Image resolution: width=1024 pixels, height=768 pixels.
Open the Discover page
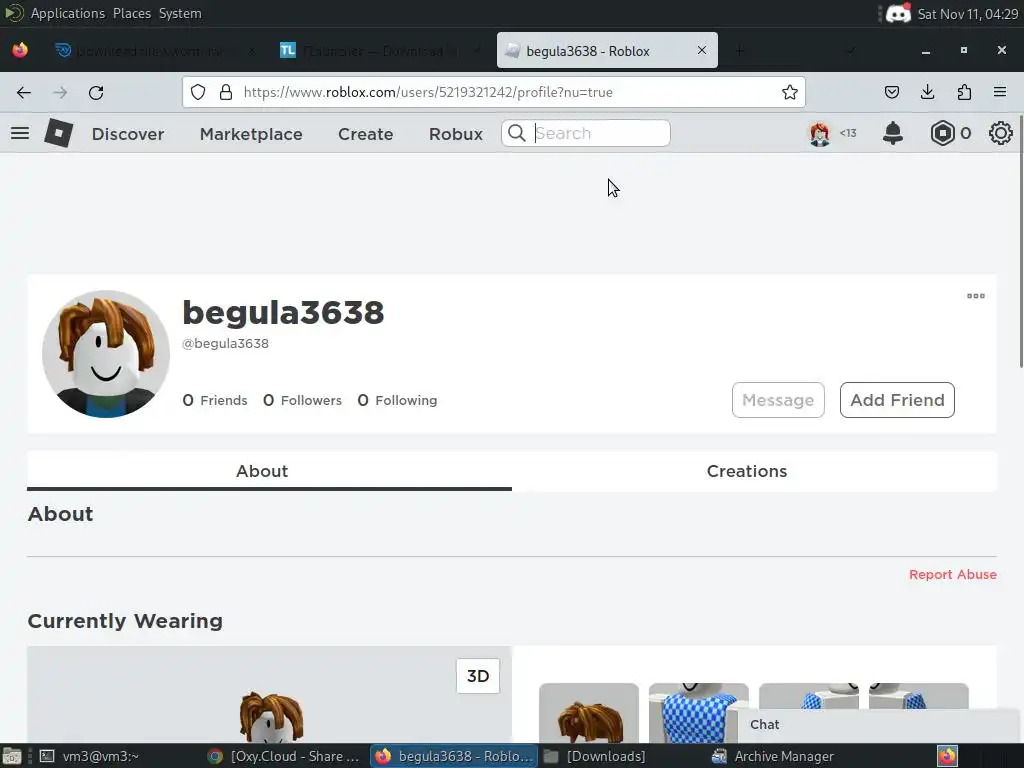(x=128, y=134)
